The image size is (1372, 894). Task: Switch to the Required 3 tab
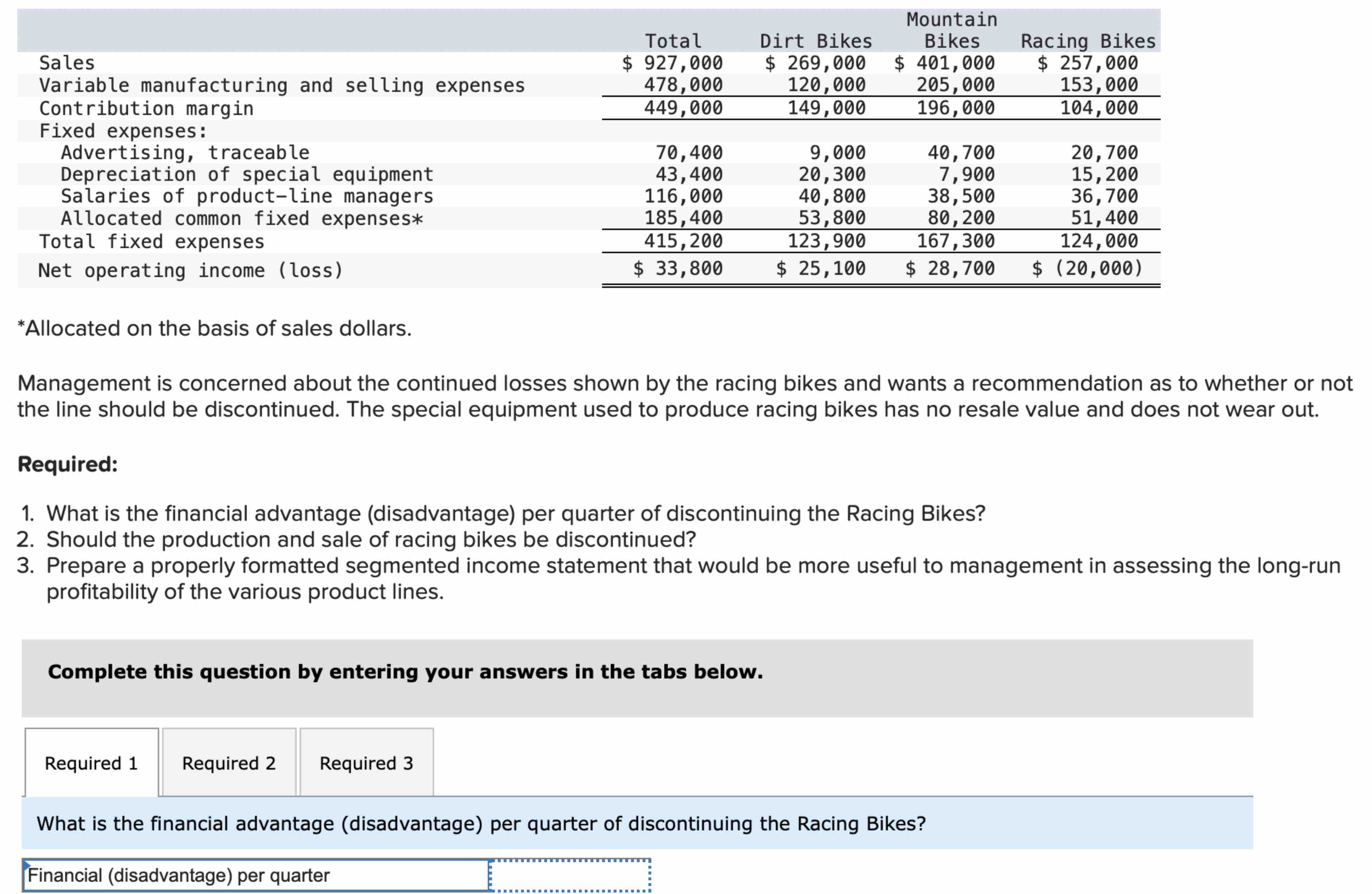click(367, 763)
